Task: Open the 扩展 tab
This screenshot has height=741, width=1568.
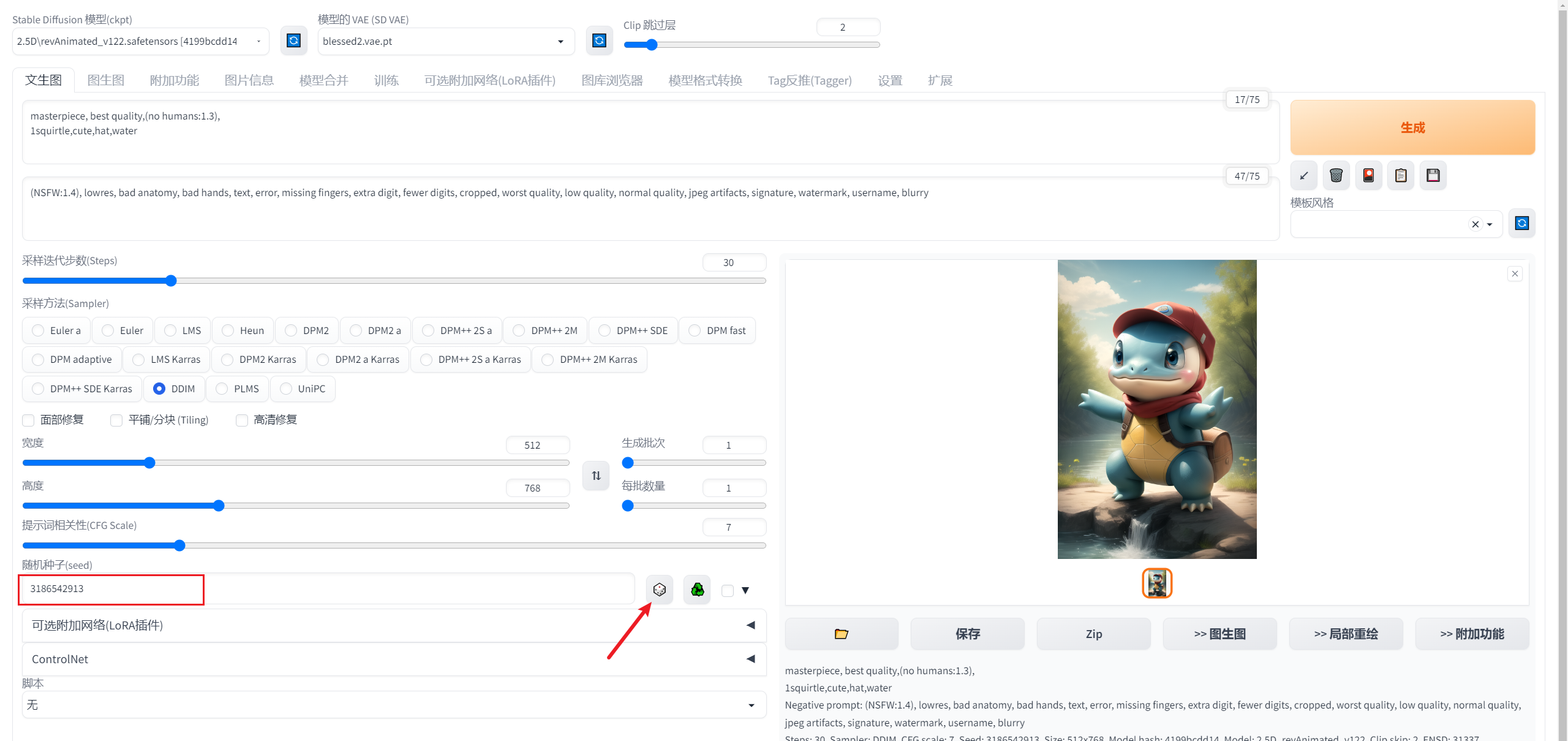Action: point(940,80)
